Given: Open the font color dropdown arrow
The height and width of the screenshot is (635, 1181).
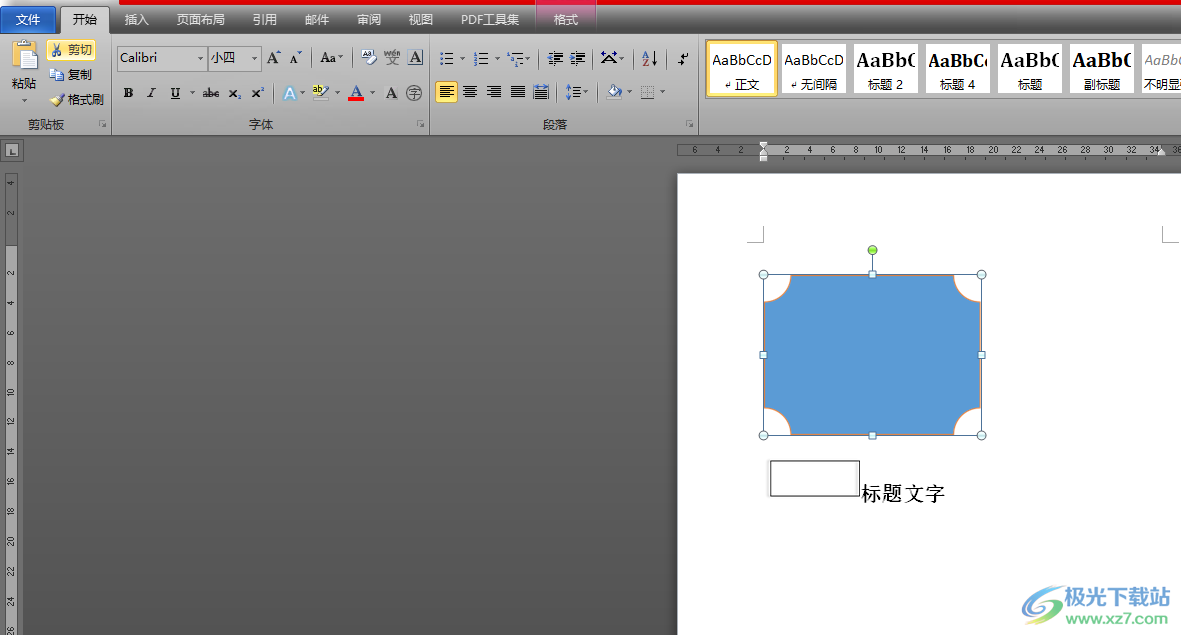Looking at the screenshot, I should [373, 93].
